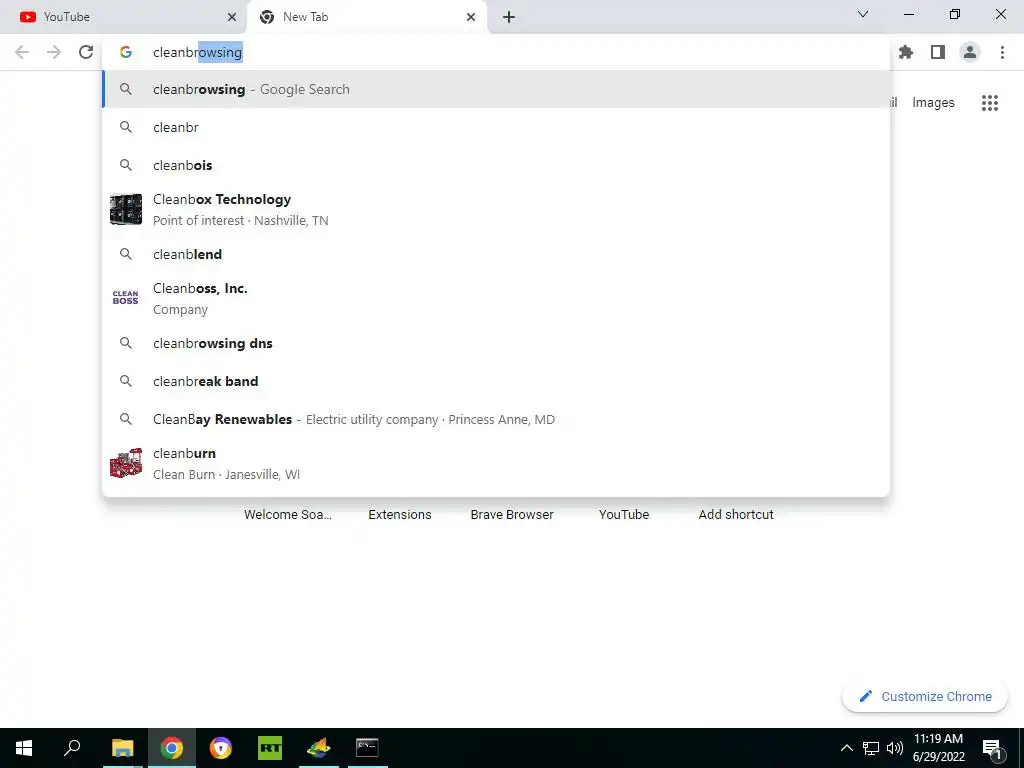This screenshot has height=768, width=1024.
Task: Select Cleanboss, Inc. company suggestion
Action: pos(496,298)
